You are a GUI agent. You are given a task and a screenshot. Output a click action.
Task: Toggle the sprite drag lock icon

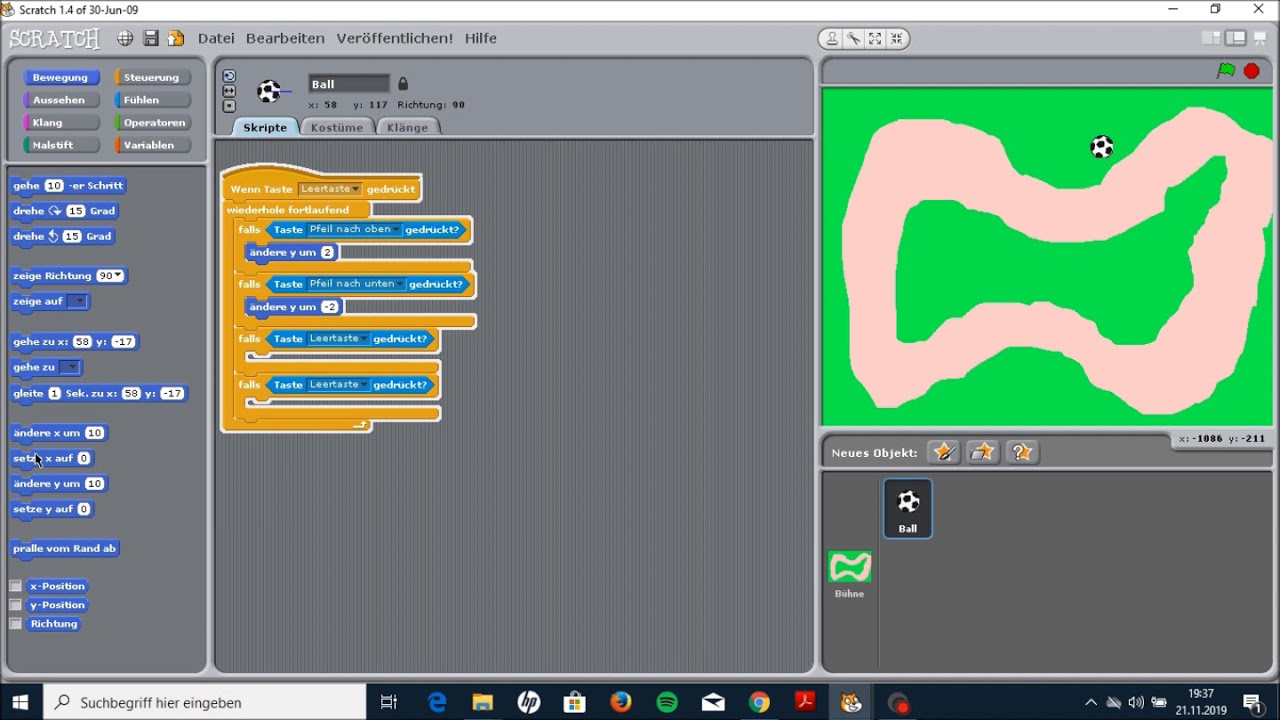[403, 84]
